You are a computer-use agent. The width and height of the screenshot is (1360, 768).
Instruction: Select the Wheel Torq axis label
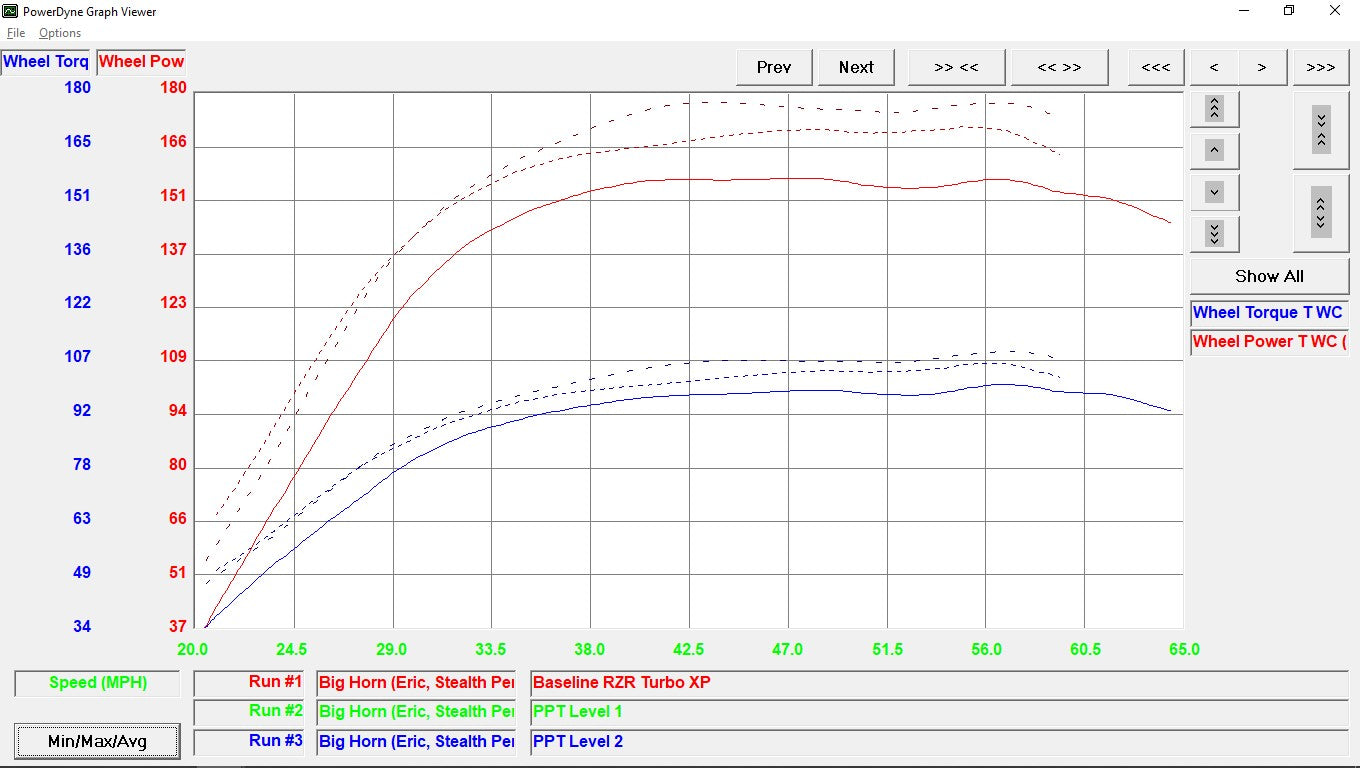point(46,62)
